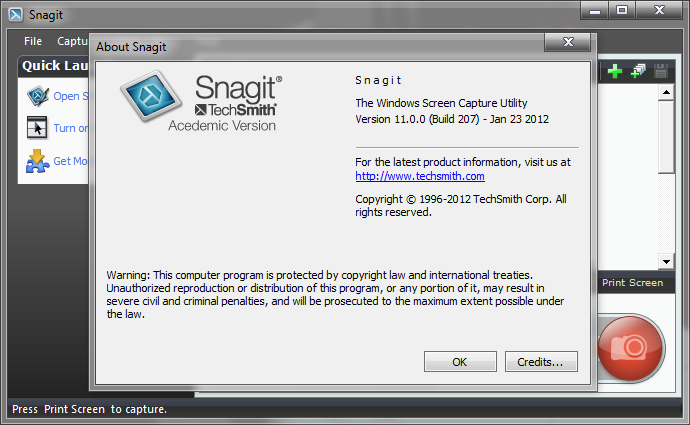Click the Print Screen hotkey label
Image resolution: width=690 pixels, height=425 pixels.
[x=632, y=283]
